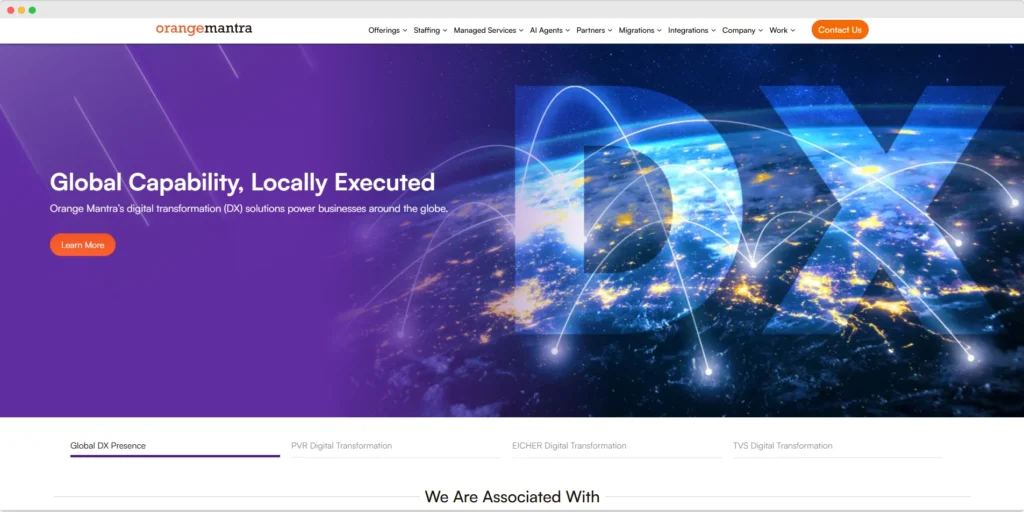
Task: Expand the Integrations dropdown
Action: 692,30
